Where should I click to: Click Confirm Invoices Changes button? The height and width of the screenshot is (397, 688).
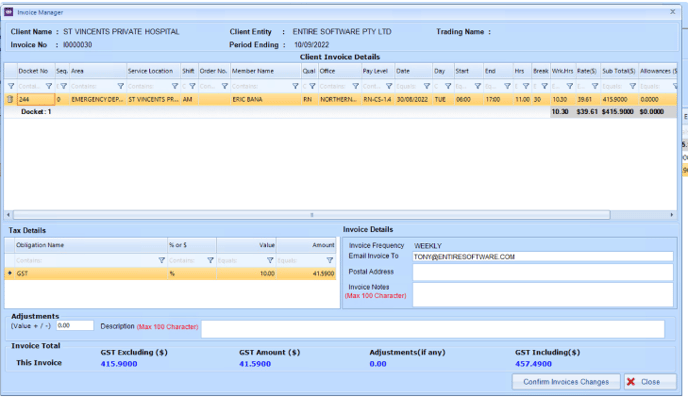(x=566, y=382)
